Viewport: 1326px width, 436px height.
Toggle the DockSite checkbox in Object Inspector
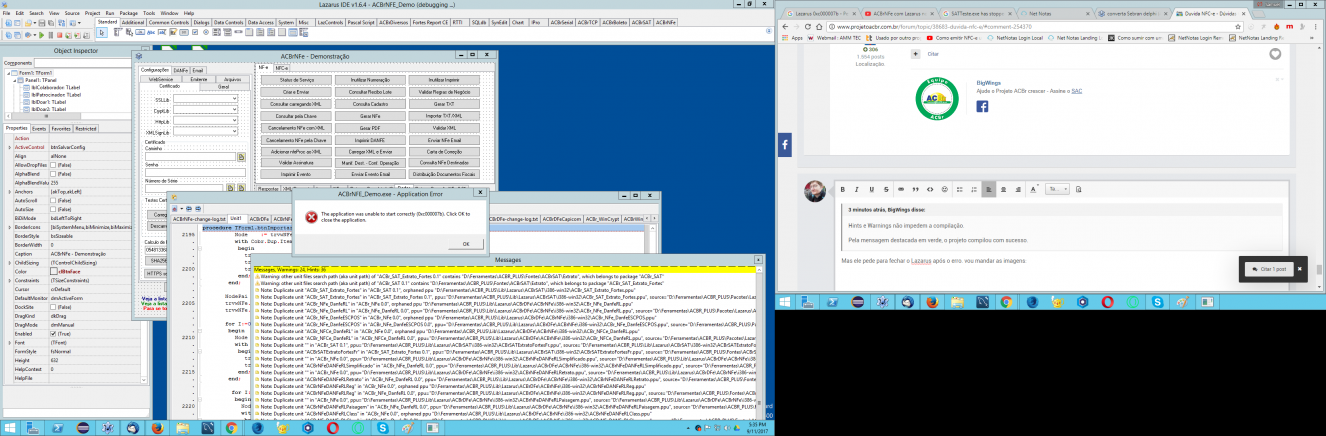pyautogui.click(x=52, y=306)
